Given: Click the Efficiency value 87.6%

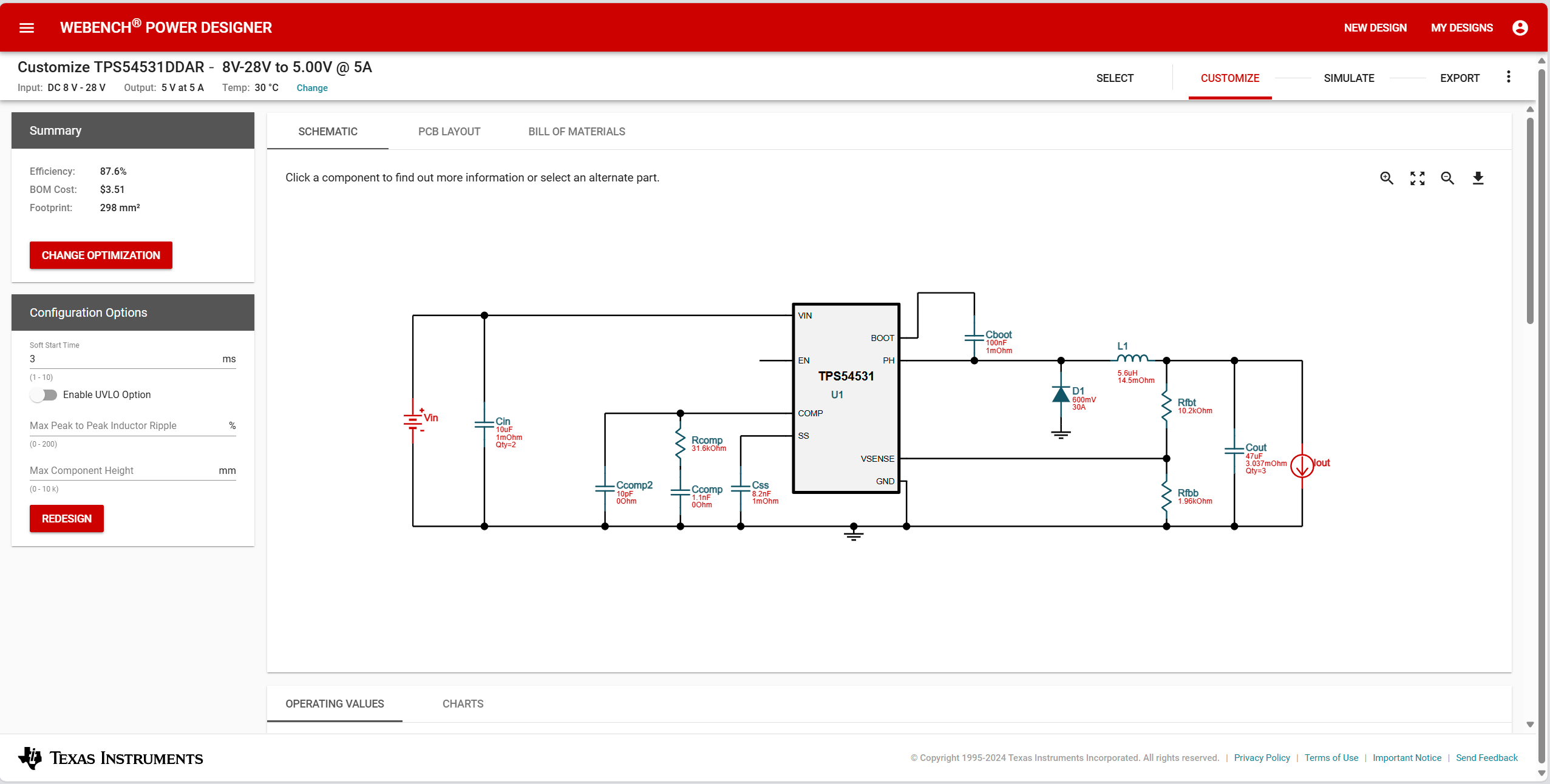Looking at the screenshot, I should 113,172.
